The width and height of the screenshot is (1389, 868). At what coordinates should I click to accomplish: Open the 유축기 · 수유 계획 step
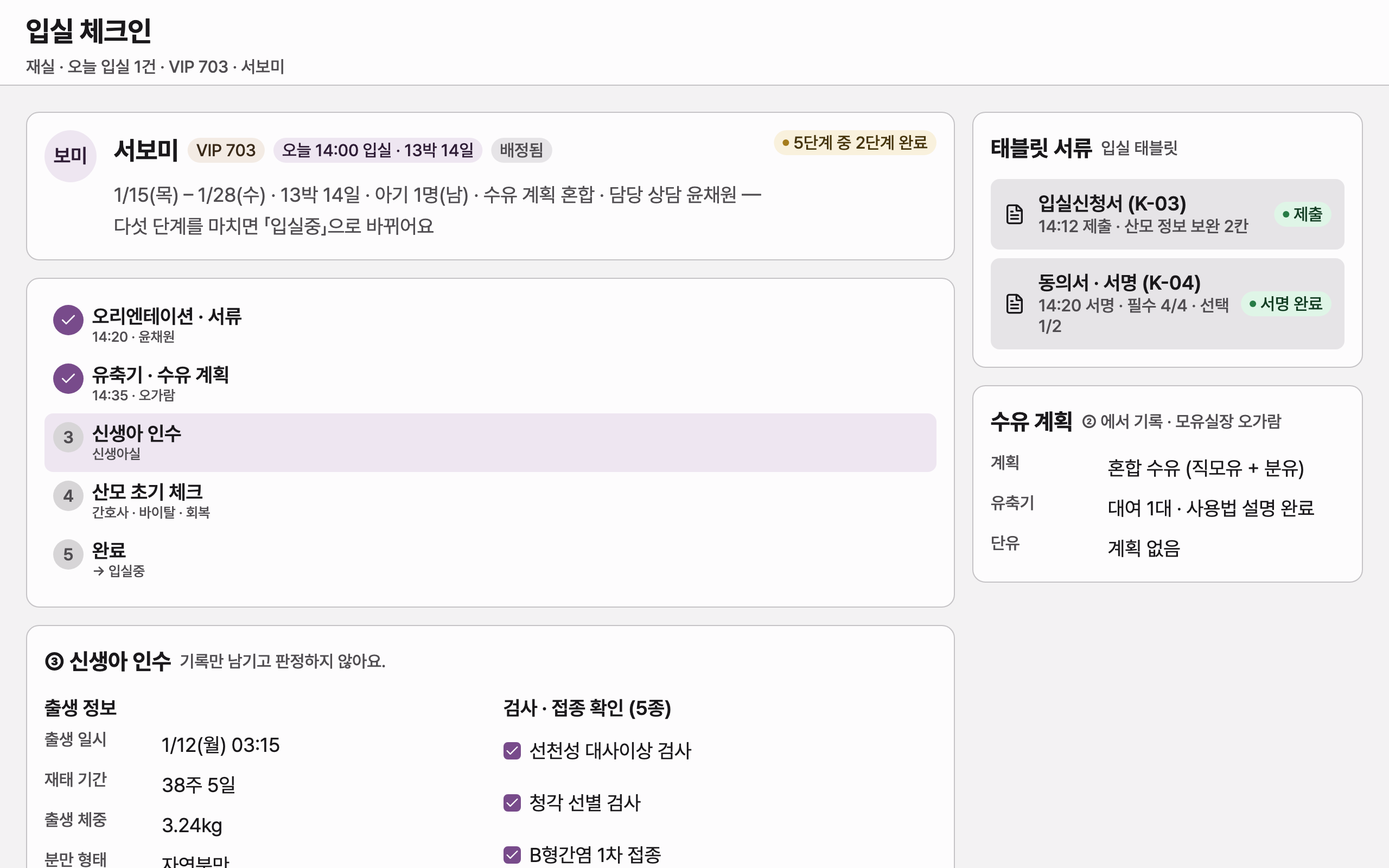click(x=490, y=384)
